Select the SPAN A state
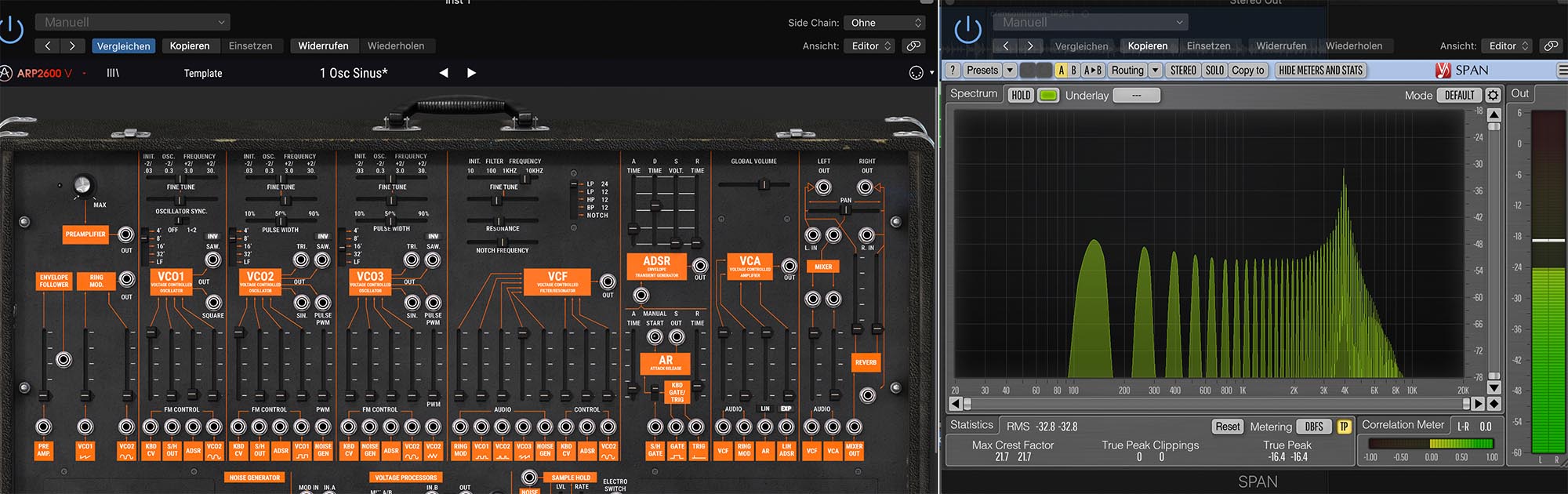1568x494 pixels. coord(1062,71)
